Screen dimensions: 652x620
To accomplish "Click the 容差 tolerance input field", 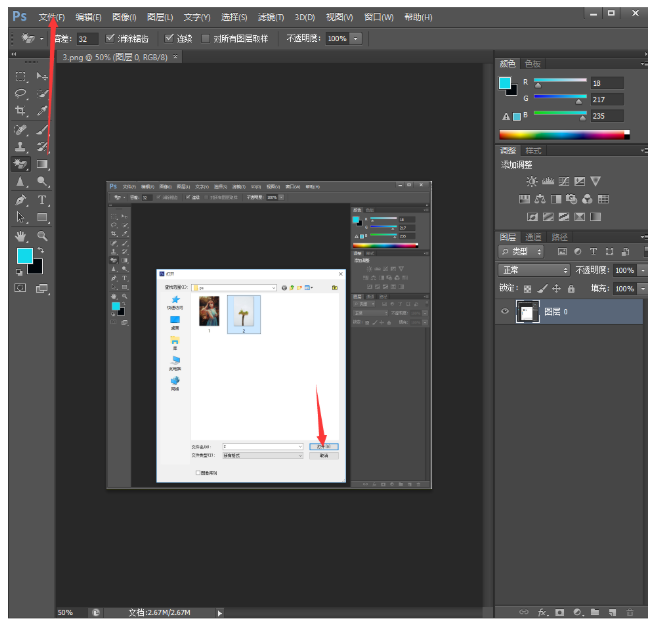I will [85, 38].
